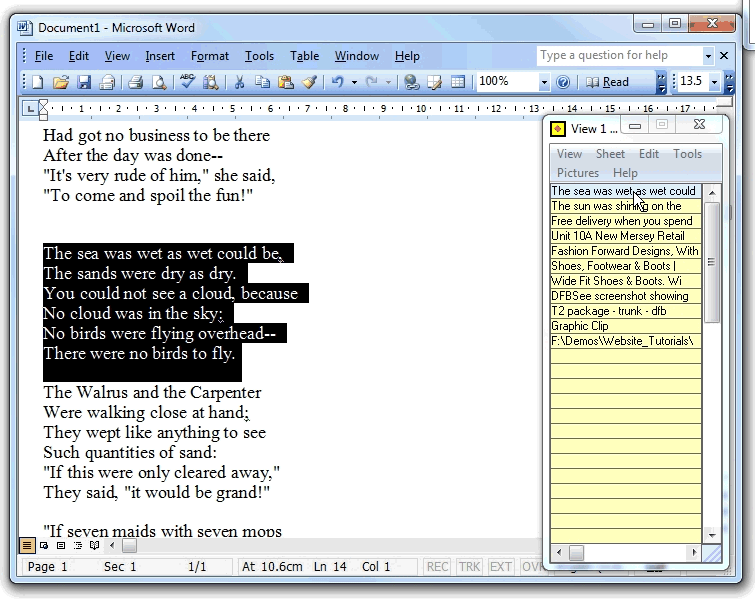This screenshot has height=604, width=755.
Task: Open the Undo history dropdown arrow
Action: pos(354,83)
